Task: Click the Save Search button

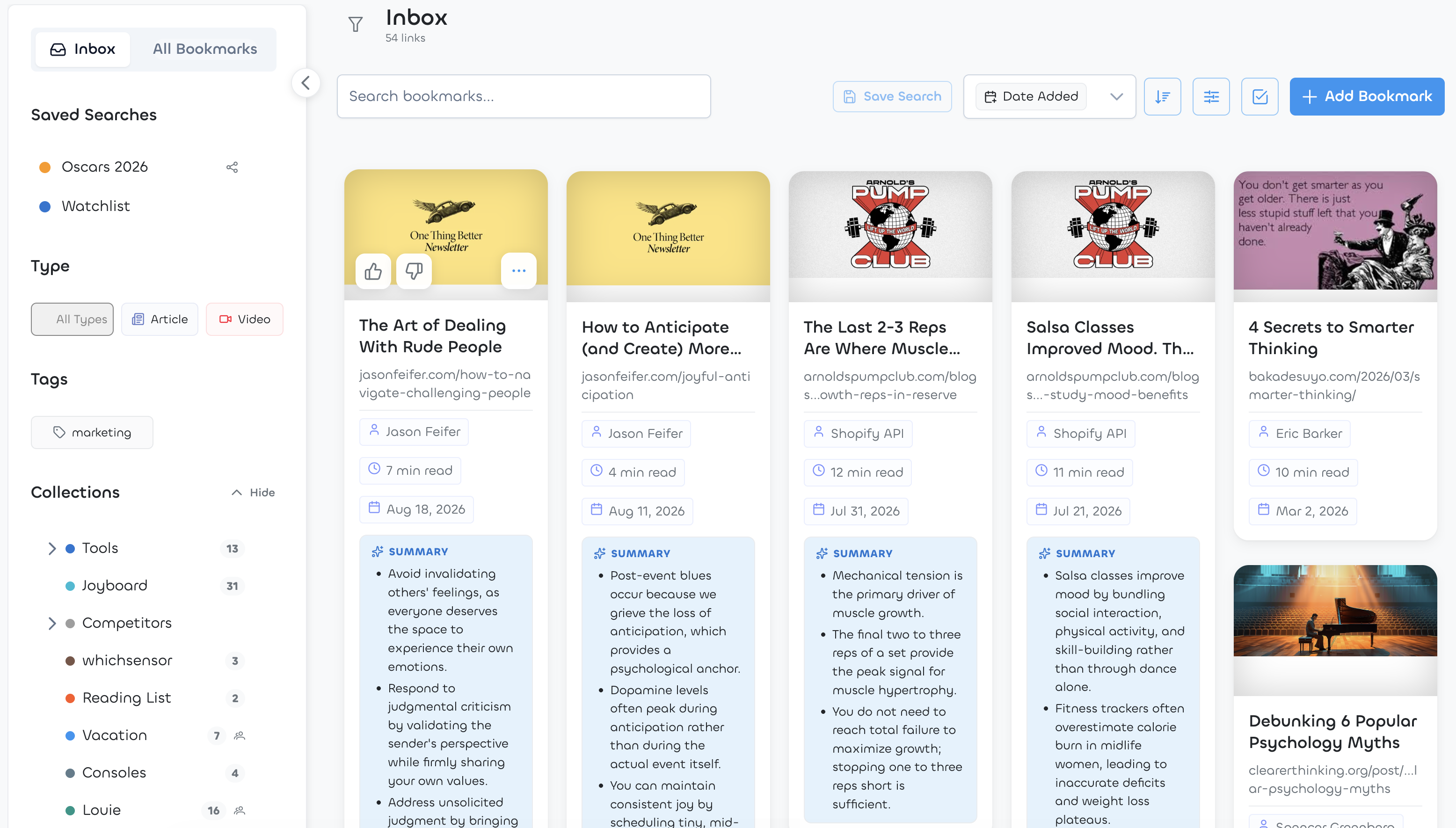Action: tap(892, 97)
